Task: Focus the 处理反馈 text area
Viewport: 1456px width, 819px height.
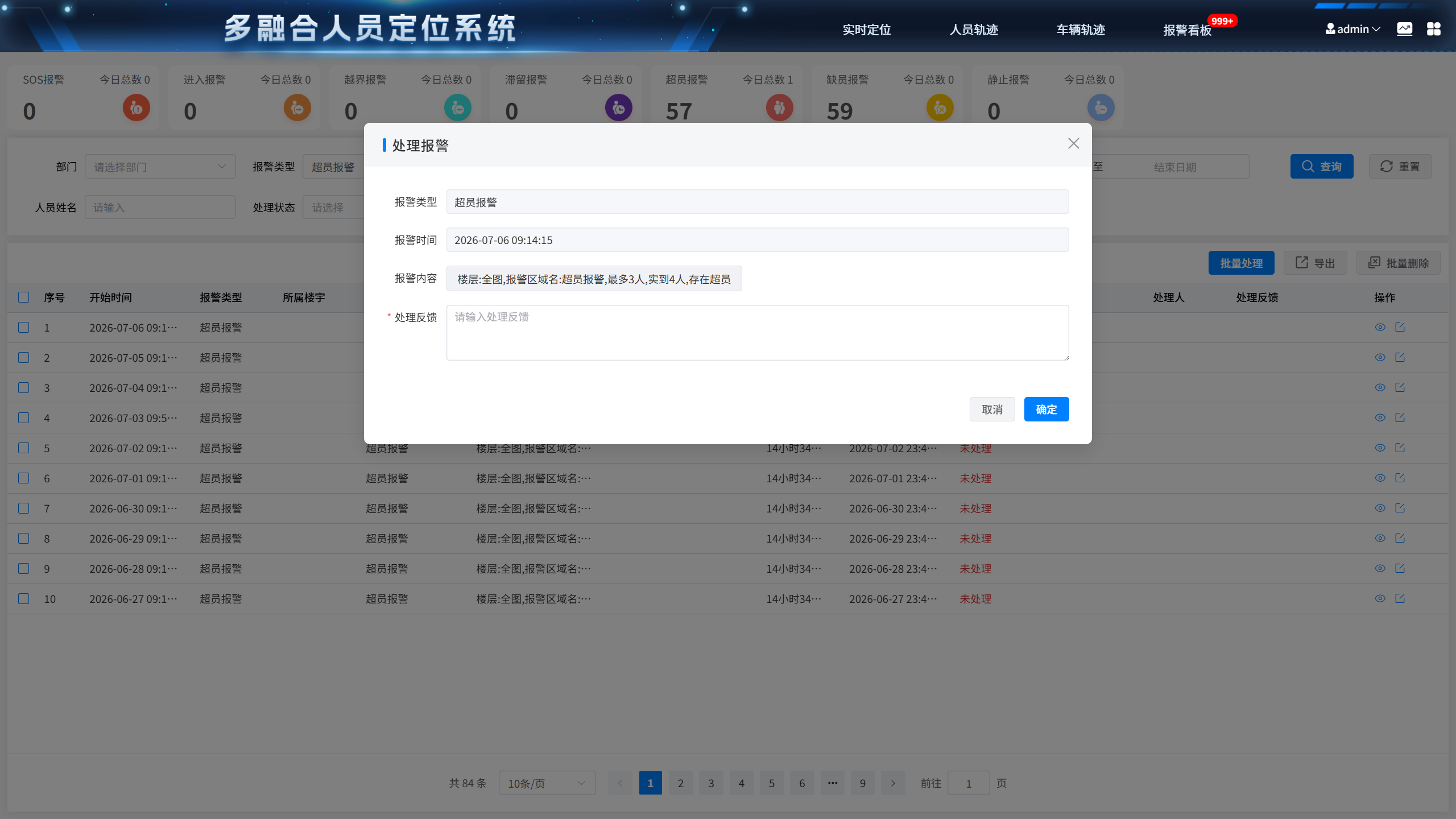Action: [758, 333]
